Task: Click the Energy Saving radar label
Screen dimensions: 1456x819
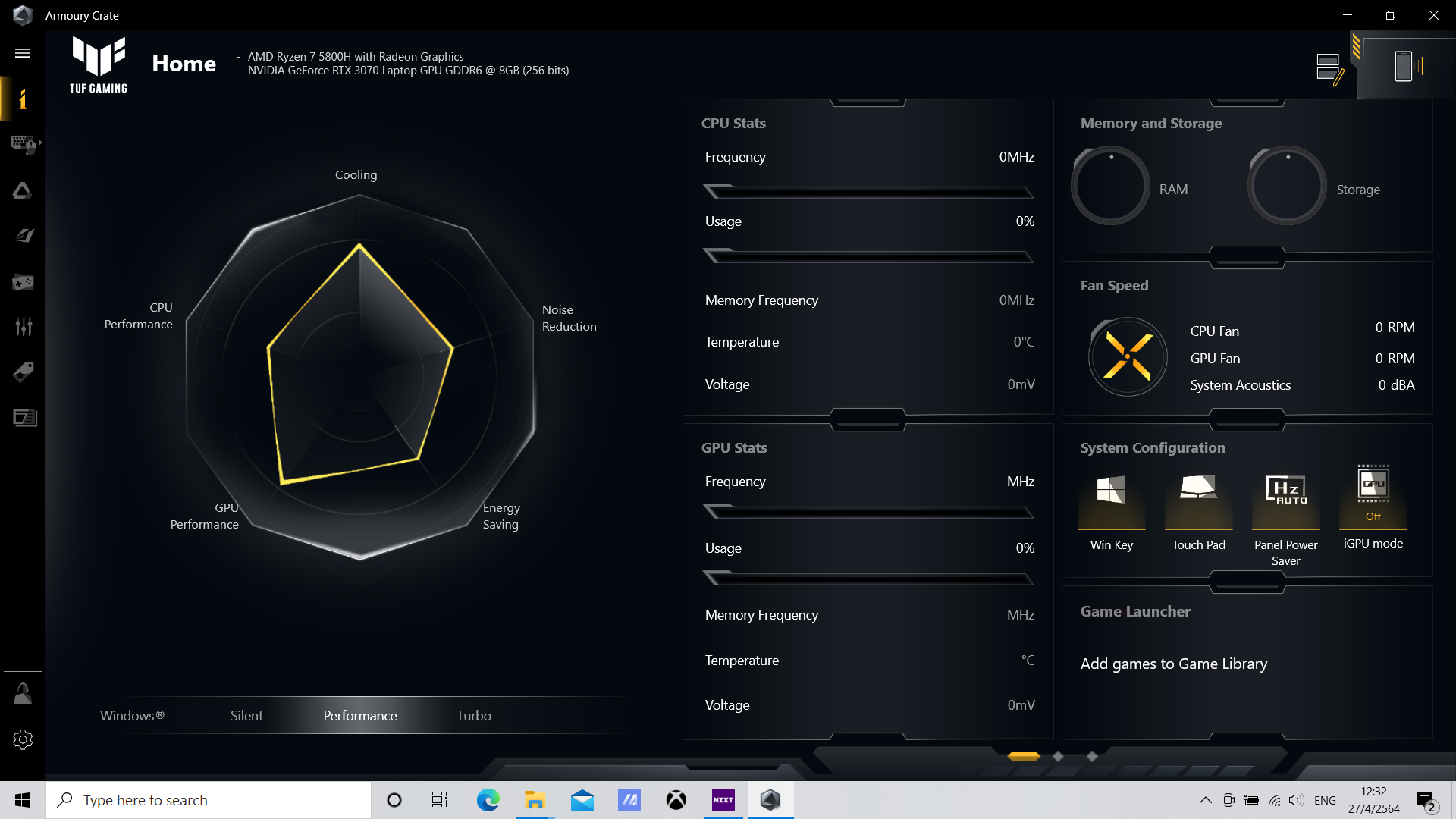Action: pos(501,516)
